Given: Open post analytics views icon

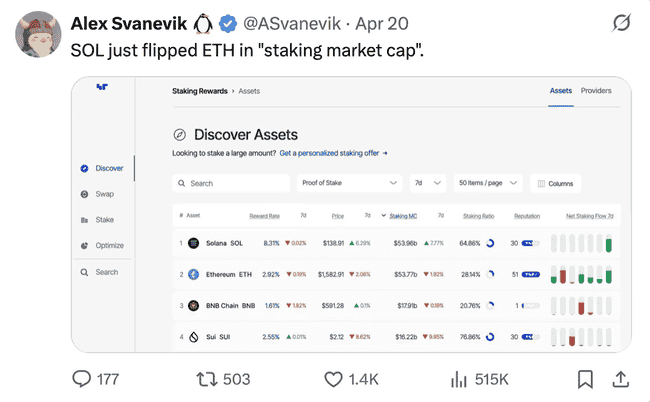Looking at the screenshot, I should click(460, 379).
